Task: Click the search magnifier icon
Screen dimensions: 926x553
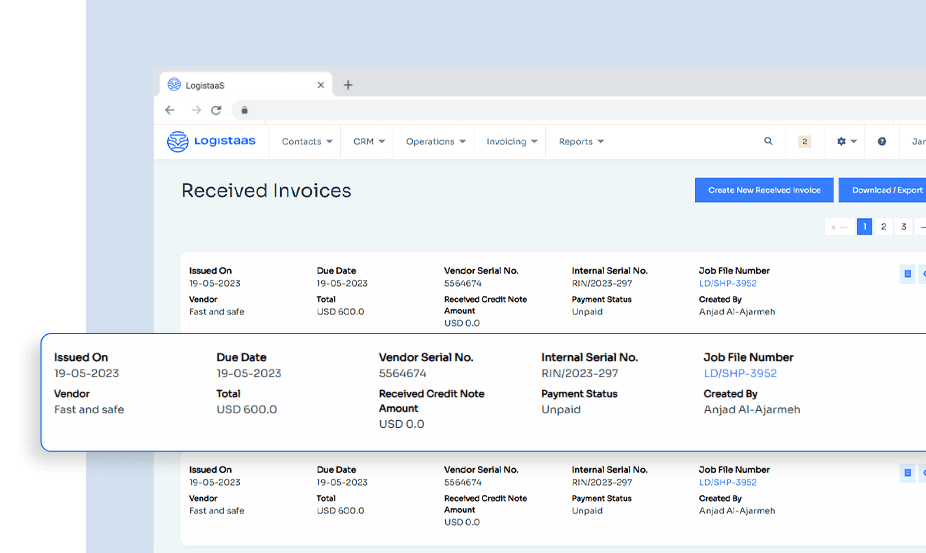Action: pyautogui.click(x=768, y=141)
